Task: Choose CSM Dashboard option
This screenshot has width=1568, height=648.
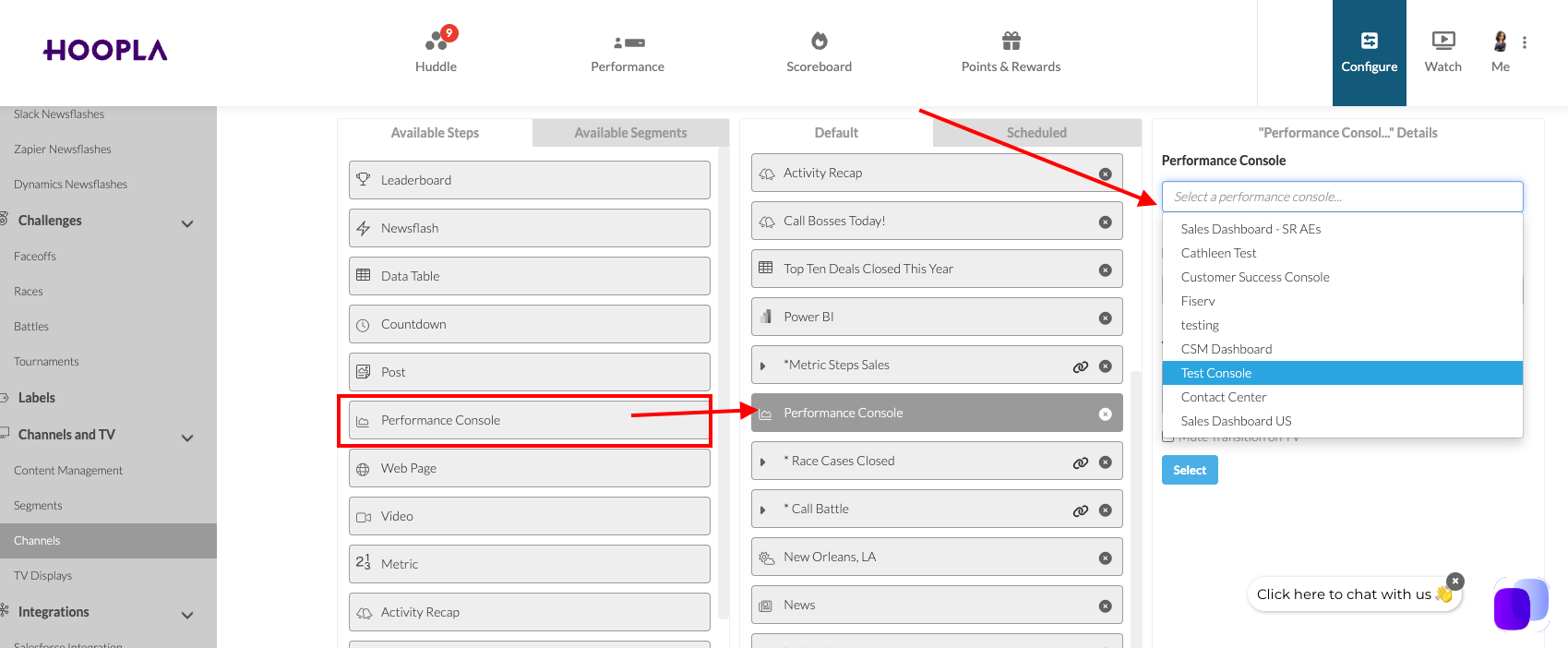Action: [1342, 349]
